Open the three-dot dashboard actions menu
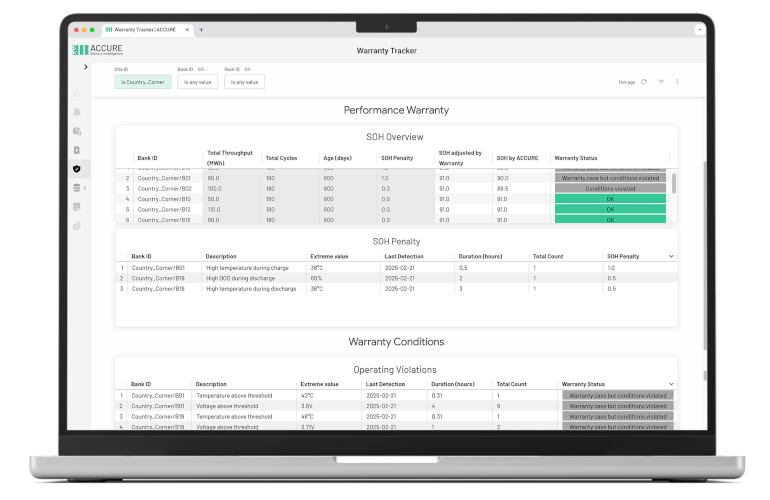 click(677, 82)
